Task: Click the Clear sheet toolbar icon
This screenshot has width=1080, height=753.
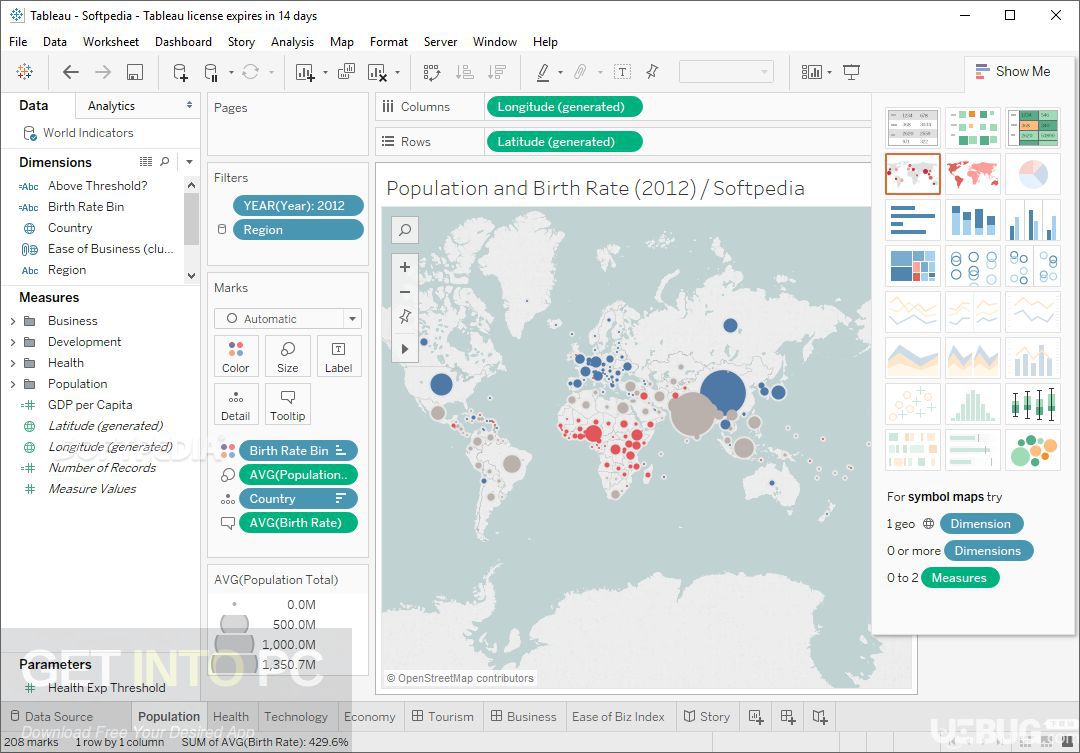Action: [x=377, y=72]
